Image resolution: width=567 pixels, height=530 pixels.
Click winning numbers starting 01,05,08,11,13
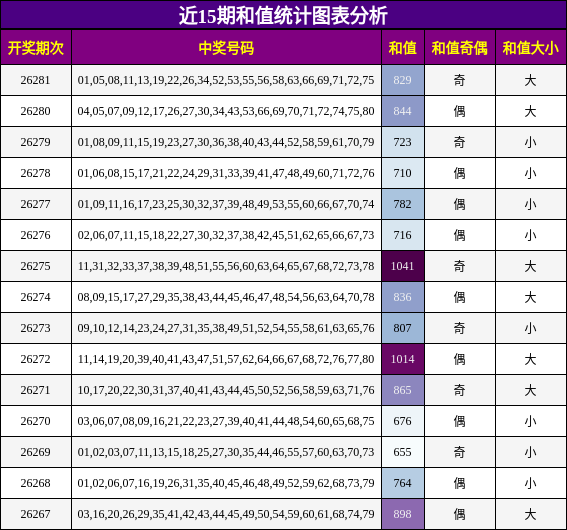click(x=226, y=80)
